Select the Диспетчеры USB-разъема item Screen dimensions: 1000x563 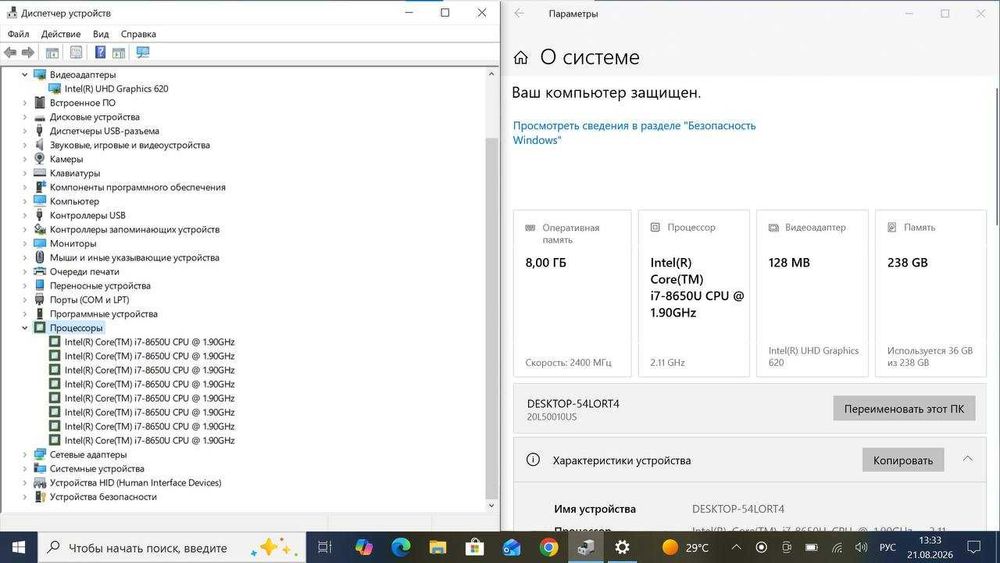point(105,131)
